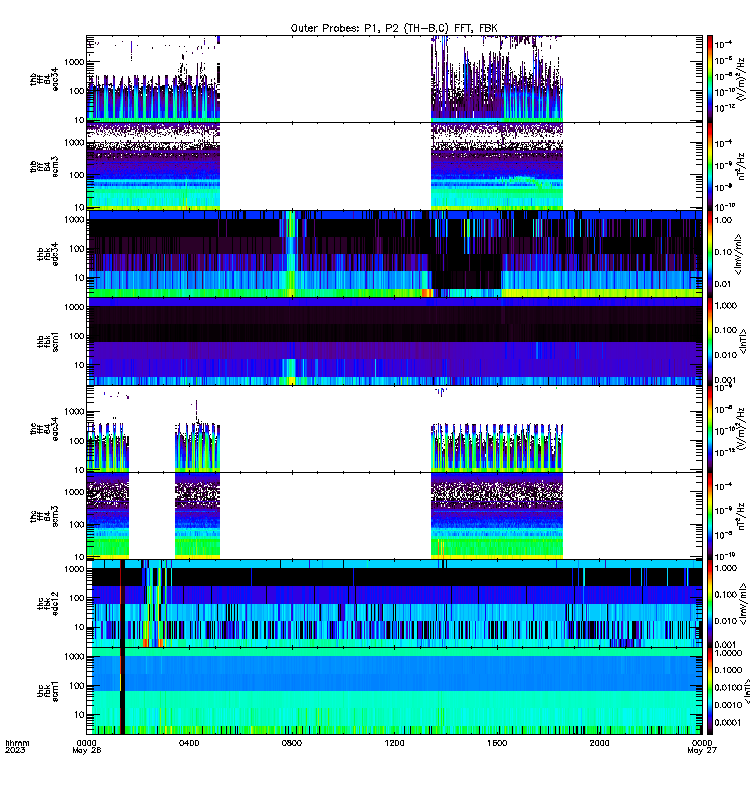Click the "0400" time tick label

tap(189, 743)
